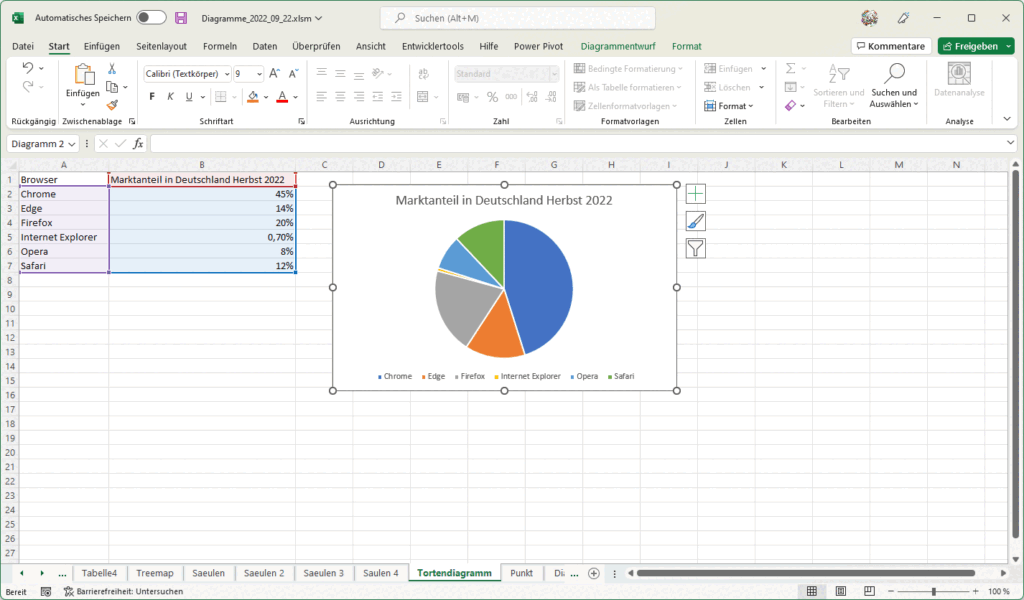Image resolution: width=1024 pixels, height=600 pixels.
Task: Open the Chart Filters funnel icon
Action: [696, 248]
